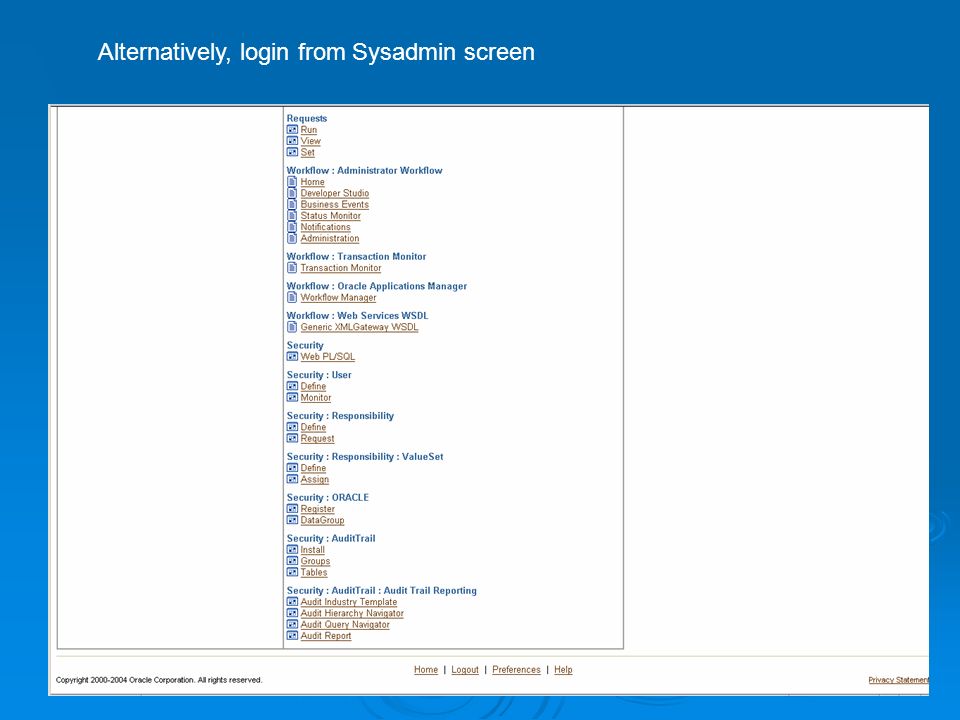Click the page icon beside Workflow Manager

(x=292, y=298)
